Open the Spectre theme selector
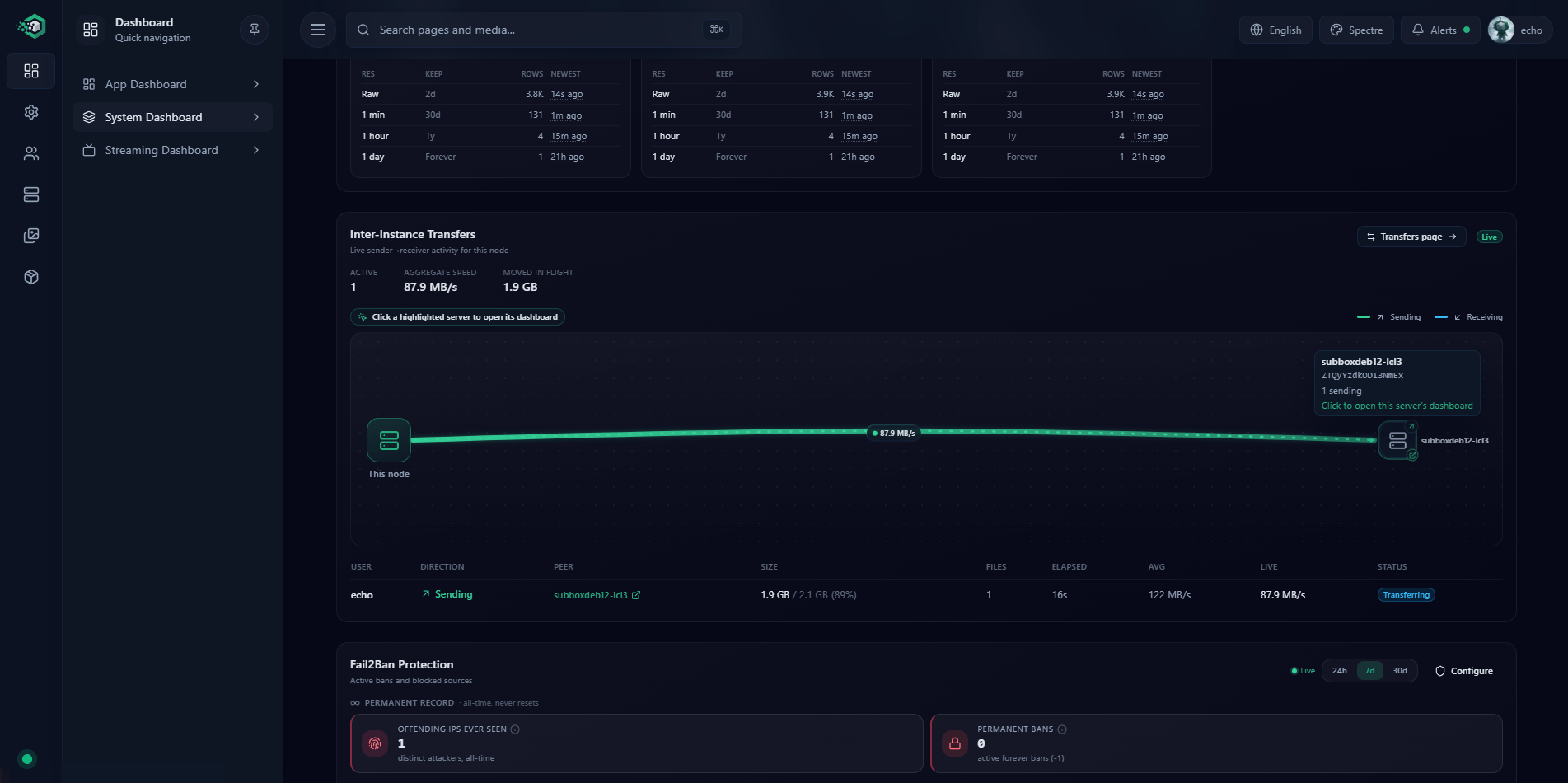This screenshot has height=783, width=1568. click(1356, 30)
